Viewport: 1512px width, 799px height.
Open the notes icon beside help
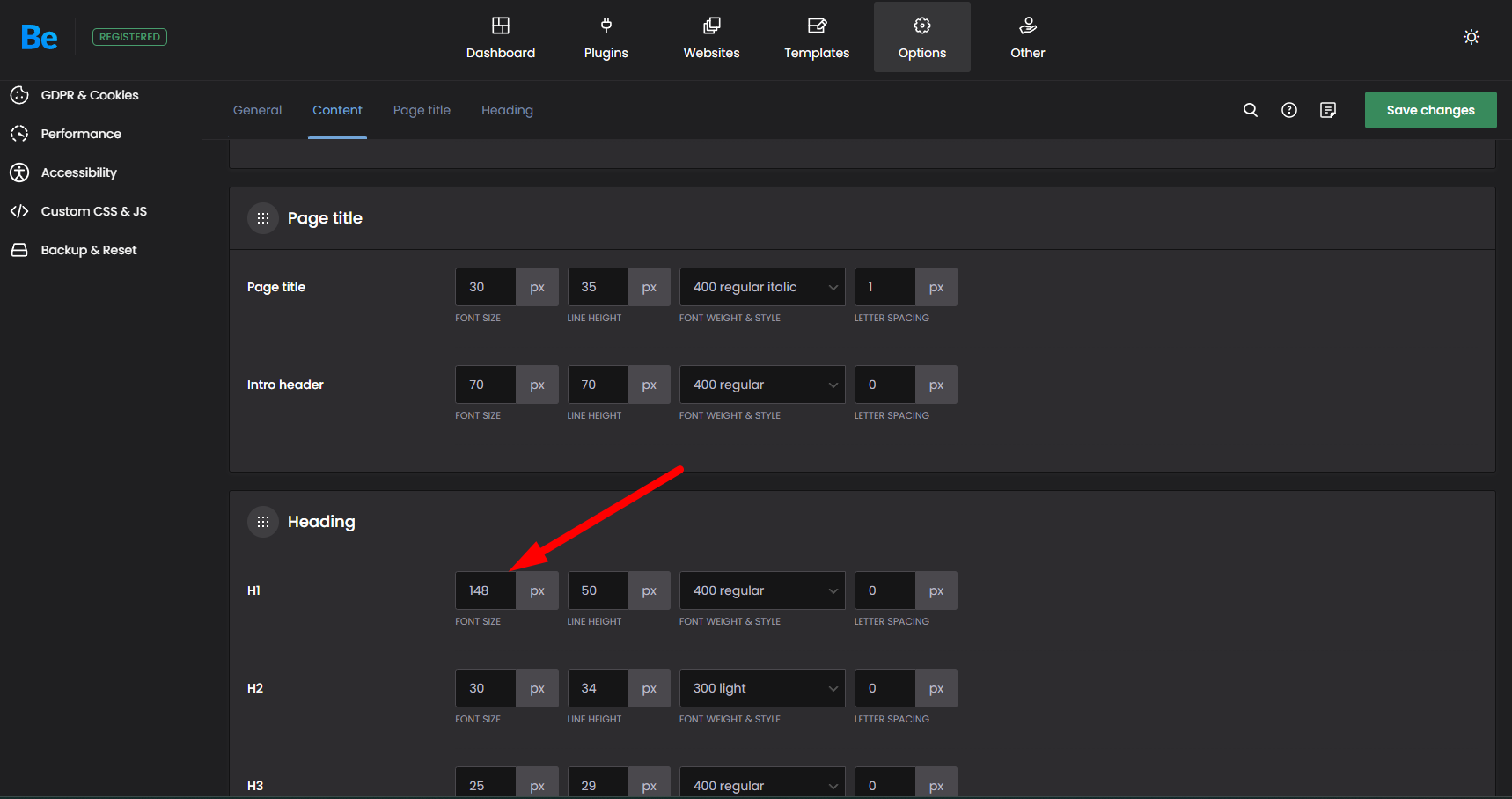click(1327, 110)
